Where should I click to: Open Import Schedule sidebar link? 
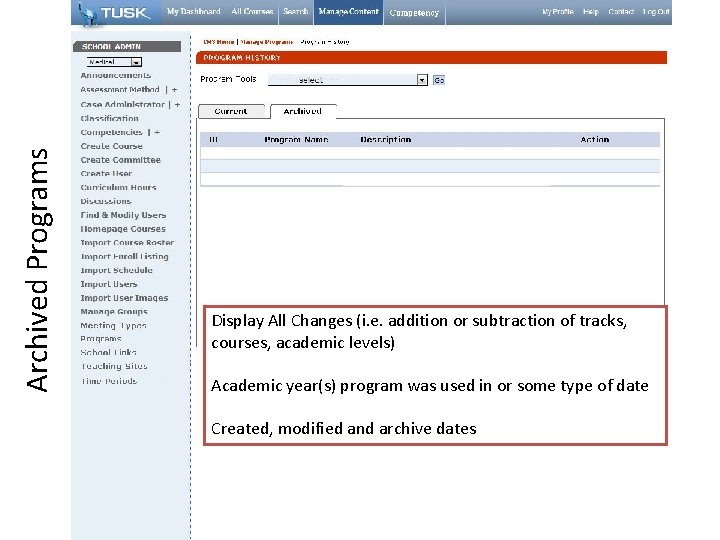click(x=117, y=270)
